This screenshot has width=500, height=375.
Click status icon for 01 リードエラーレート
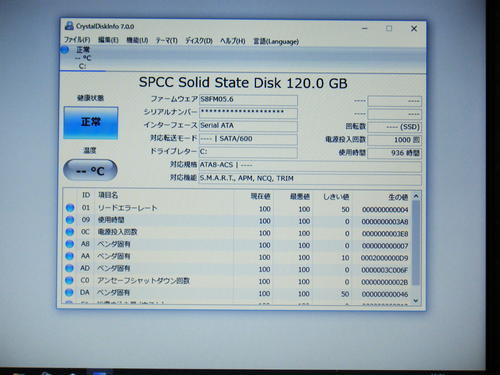pos(70,208)
